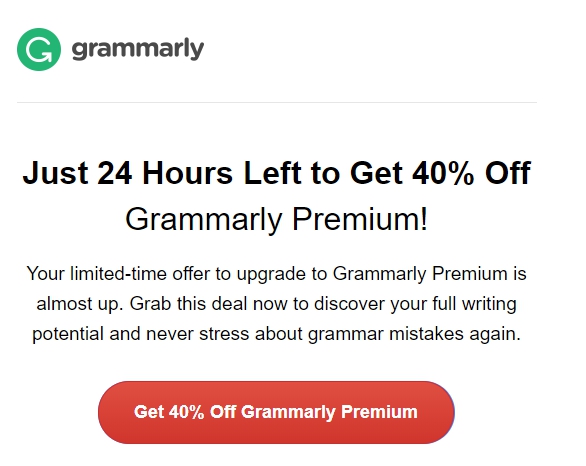The height and width of the screenshot is (466, 586).
Task: Click the word 'Hours' in the headline
Action: click(x=188, y=173)
